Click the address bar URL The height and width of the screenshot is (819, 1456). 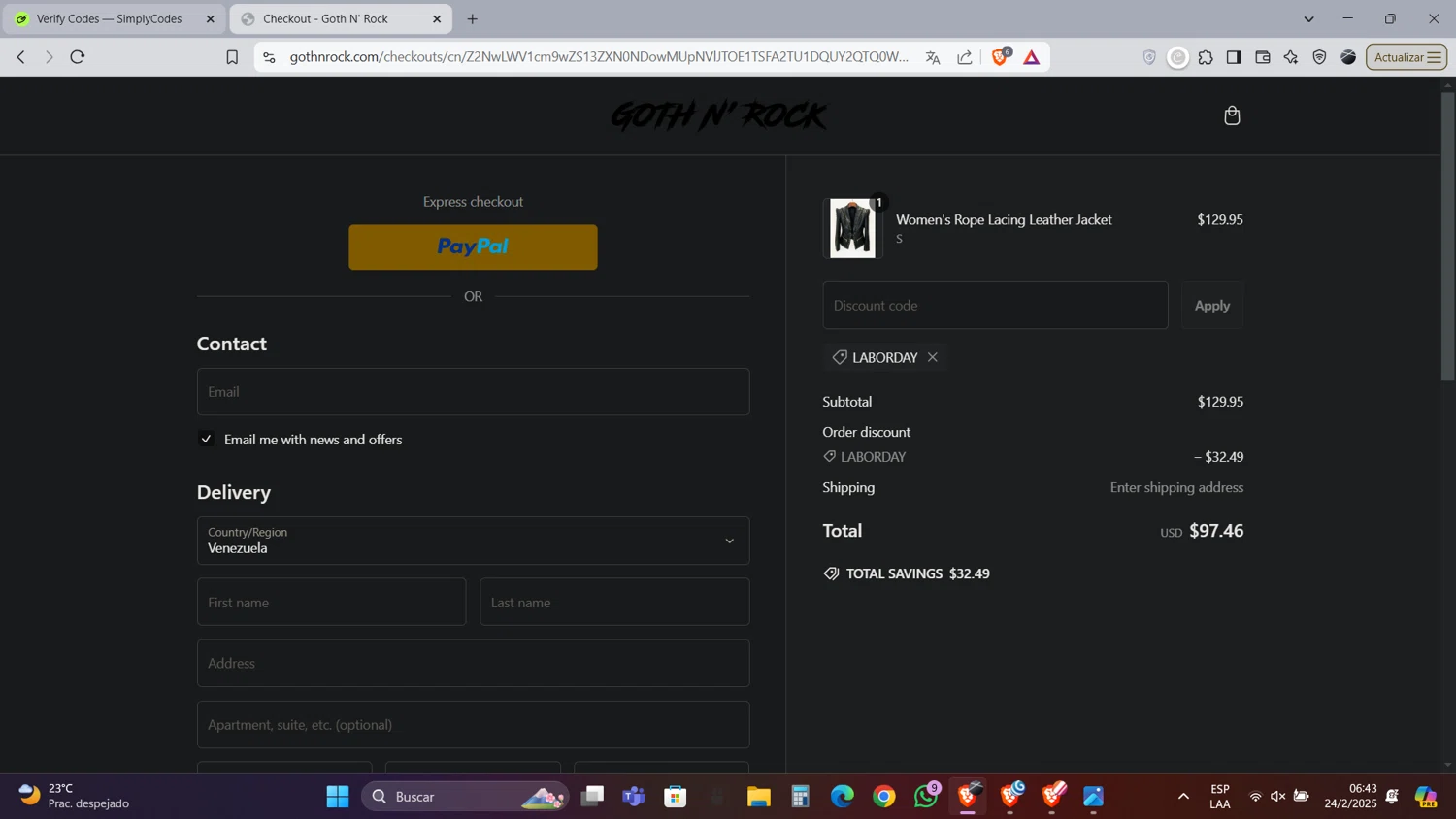pos(599,57)
